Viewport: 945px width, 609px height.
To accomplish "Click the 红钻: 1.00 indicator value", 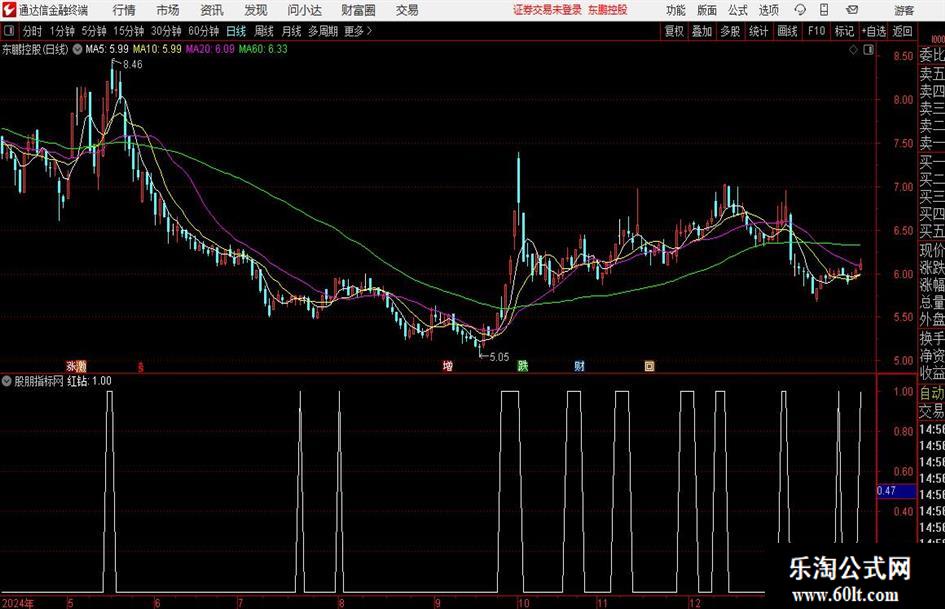I will coord(89,381).
